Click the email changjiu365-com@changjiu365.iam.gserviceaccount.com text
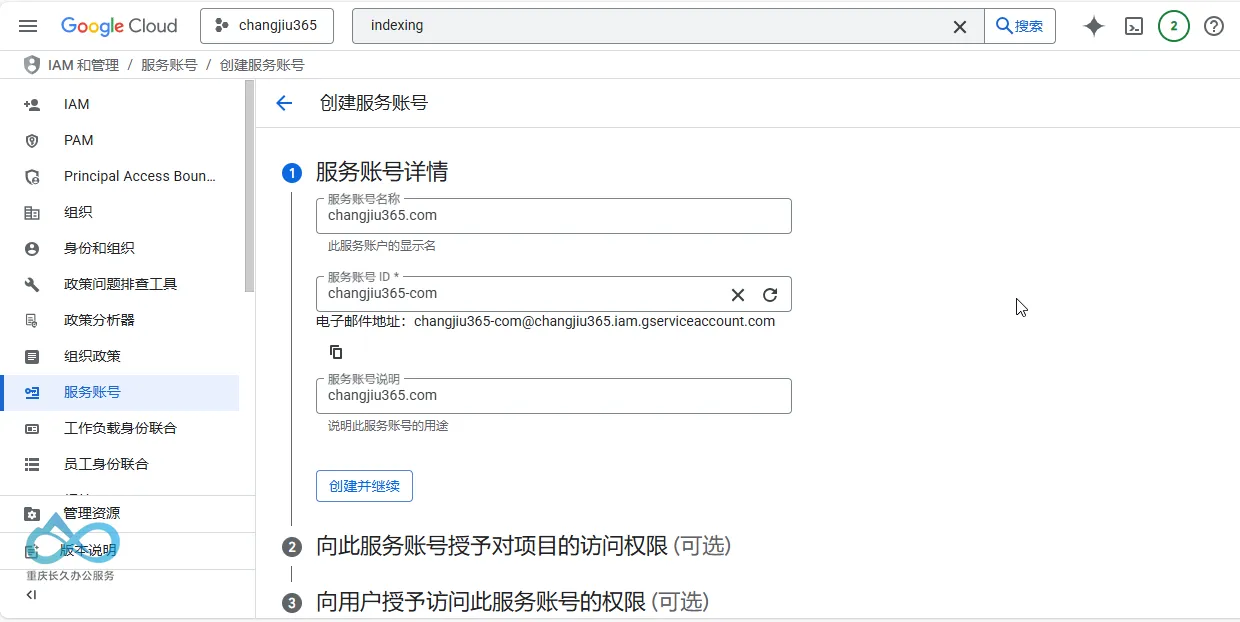This screenshot has height=622, width=1240. point(594,321)
